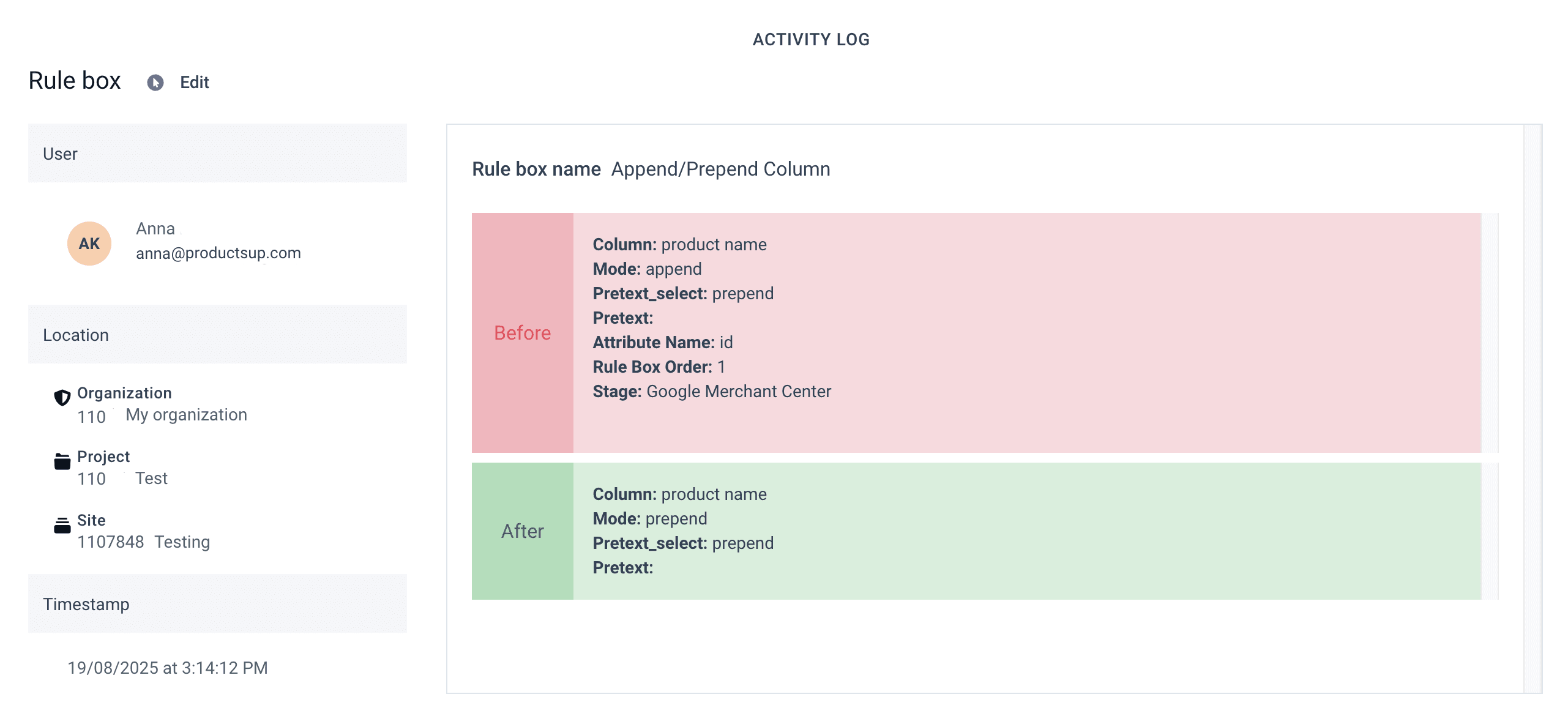
Task: Select the My organization name
Action: [x=186, y=415]
